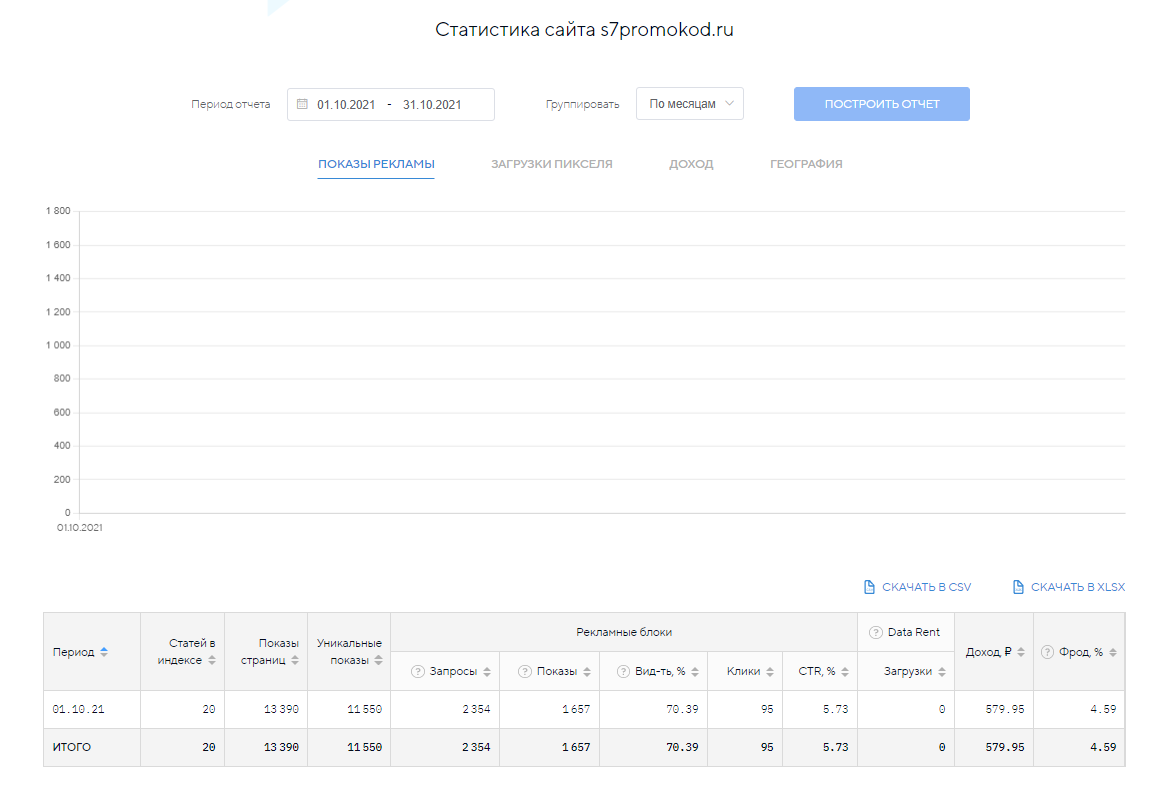Image resolution: width=1170 pixels, height=789 pixels.
Task: Open help icon next to Data Rent
Action: pyautogui.click(x=876, y=632)
